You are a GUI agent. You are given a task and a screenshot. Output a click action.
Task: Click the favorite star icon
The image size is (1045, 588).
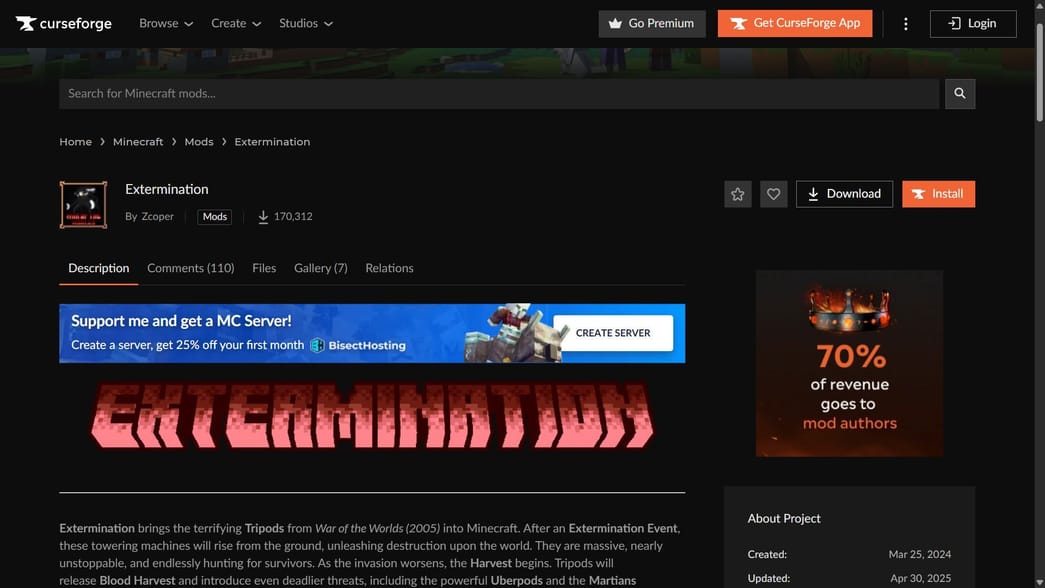tap(737, 193)
